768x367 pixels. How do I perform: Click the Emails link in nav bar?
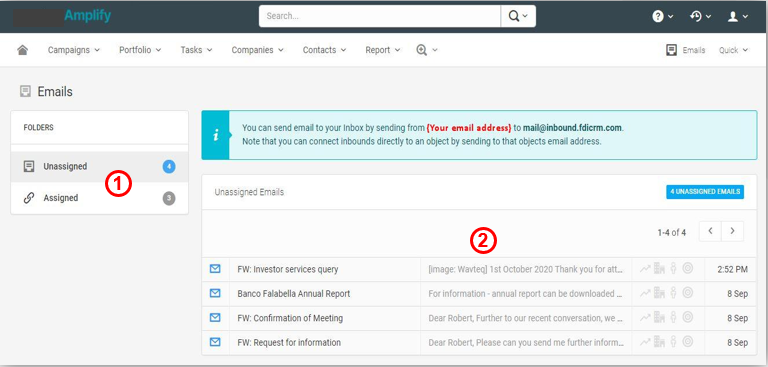click(694, 50)
